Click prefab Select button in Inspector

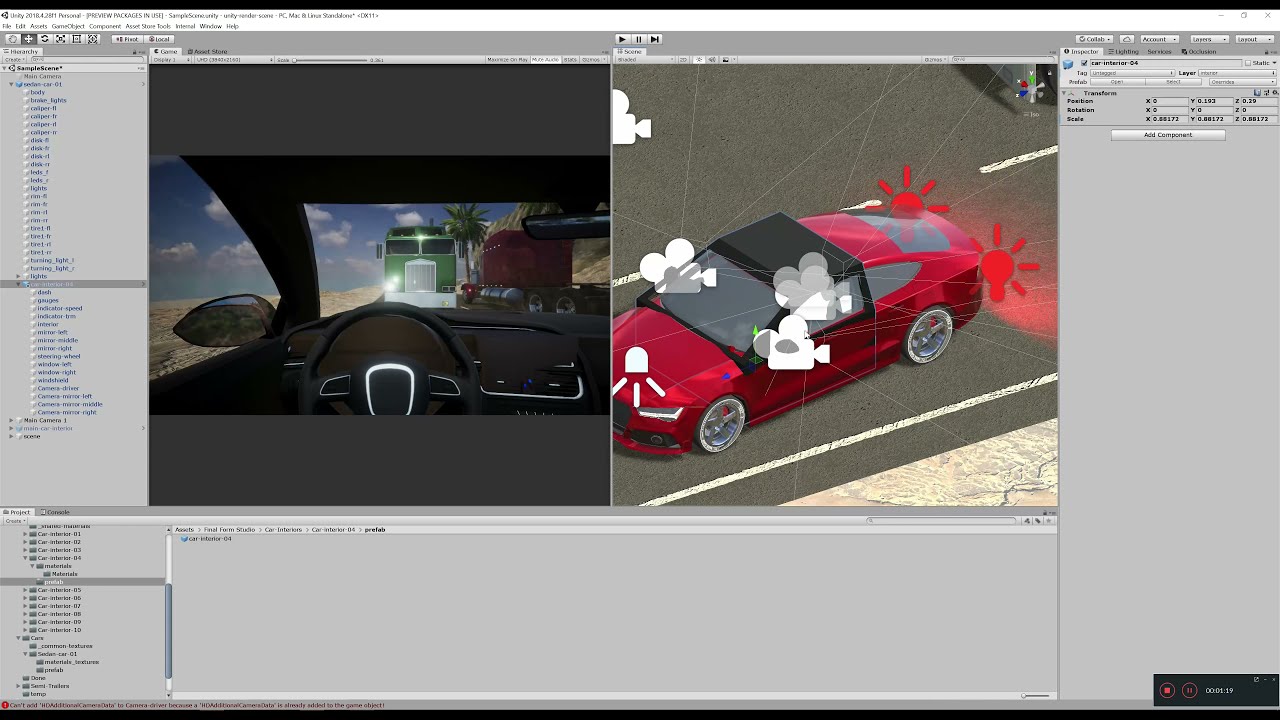[1173, 82]
